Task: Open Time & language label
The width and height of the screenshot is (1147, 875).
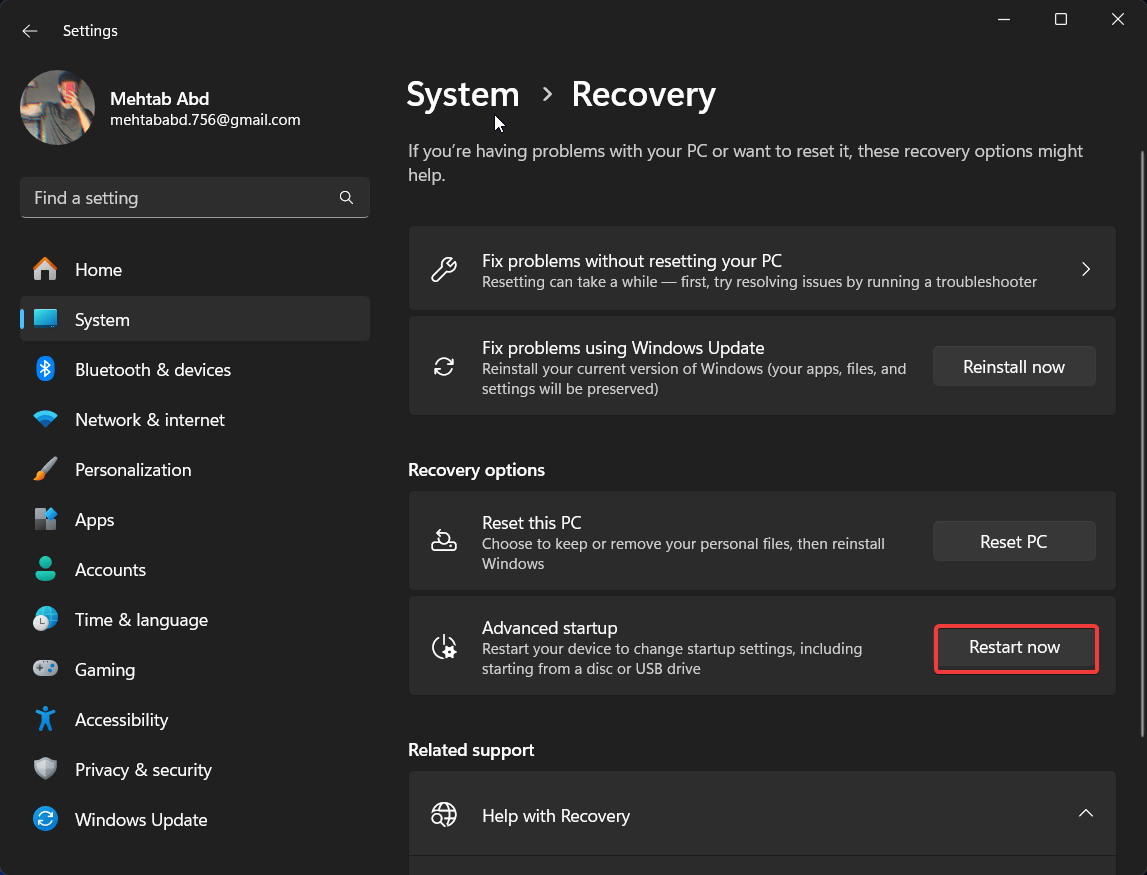Action: pos(141,620)
